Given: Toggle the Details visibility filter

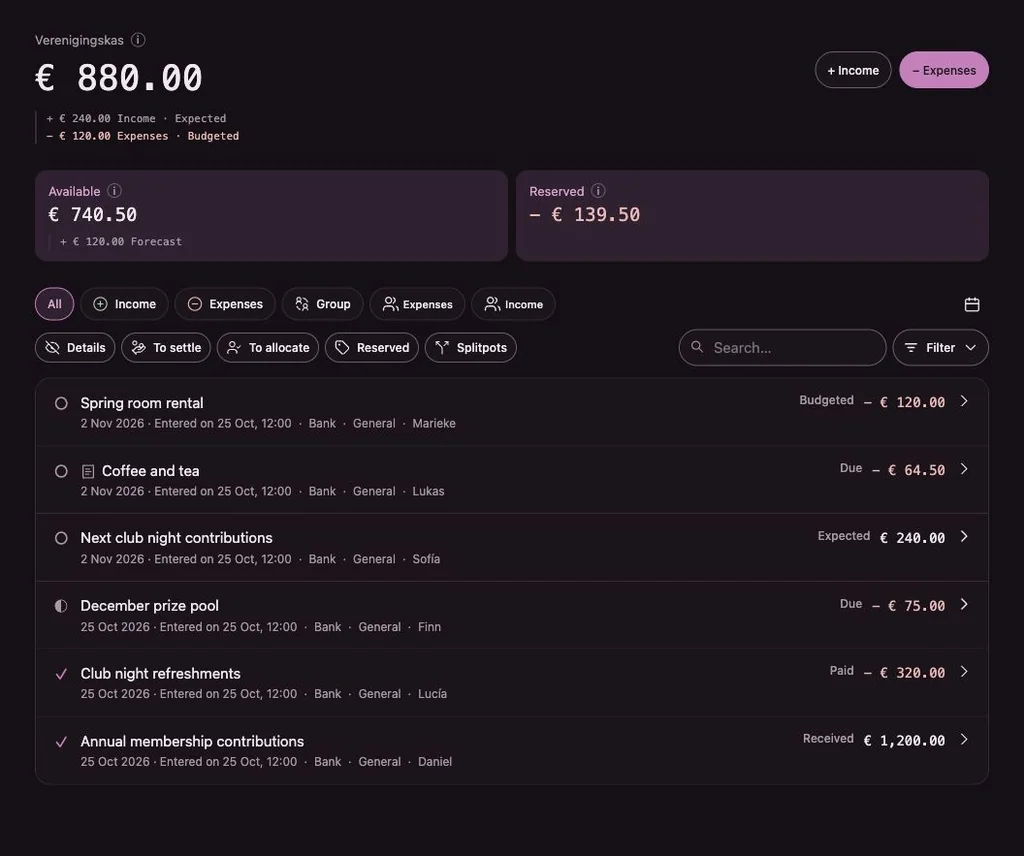Looking at the screenshot, I should pyautogui.click(x=75, y=347).
